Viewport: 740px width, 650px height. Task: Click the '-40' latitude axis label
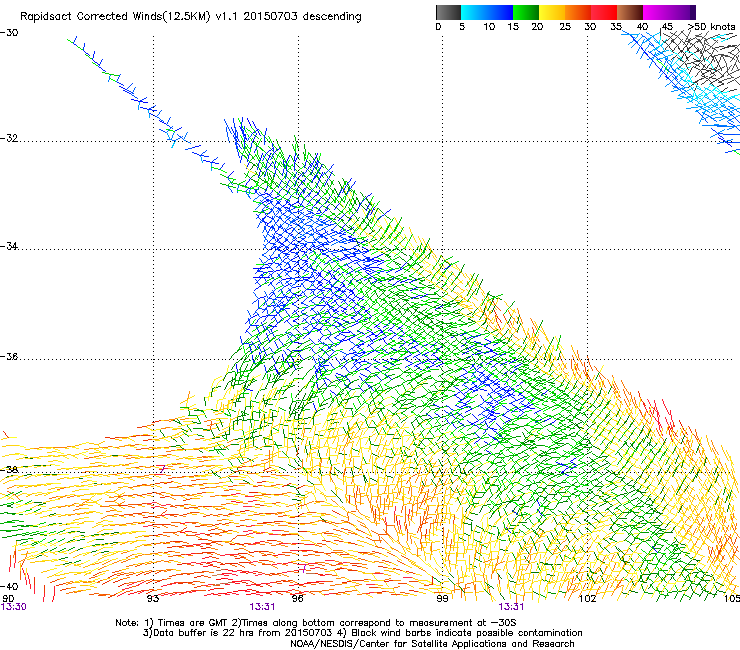(9, 586)
